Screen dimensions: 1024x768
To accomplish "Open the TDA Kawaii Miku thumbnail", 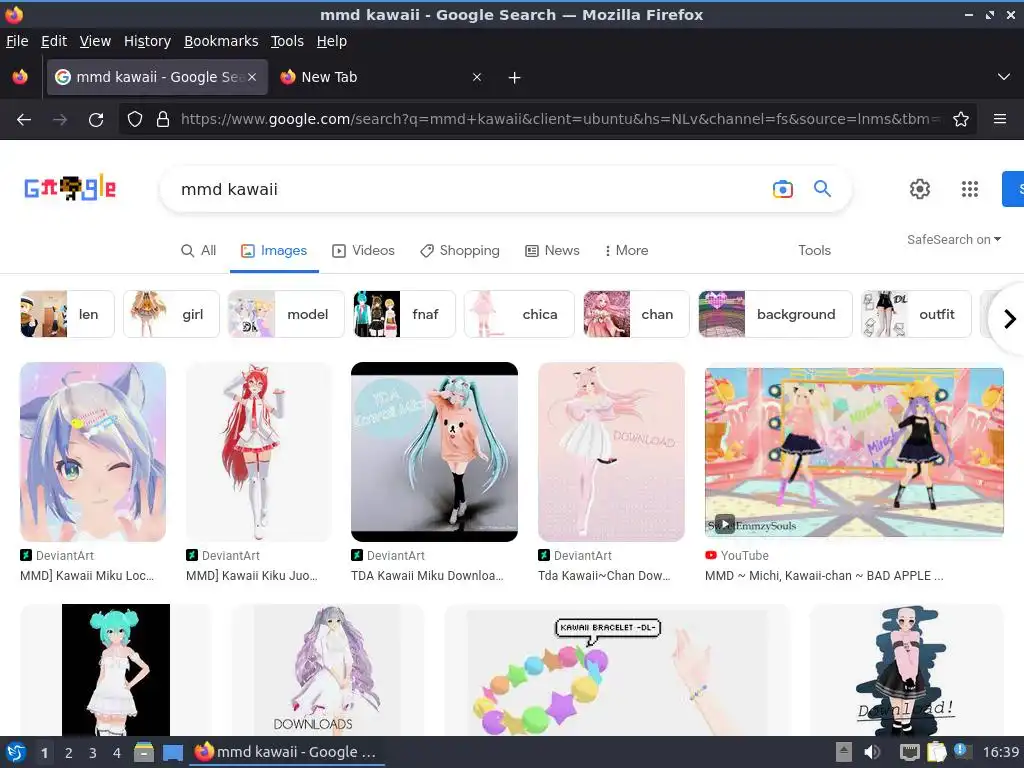I will tap(434, 452).
